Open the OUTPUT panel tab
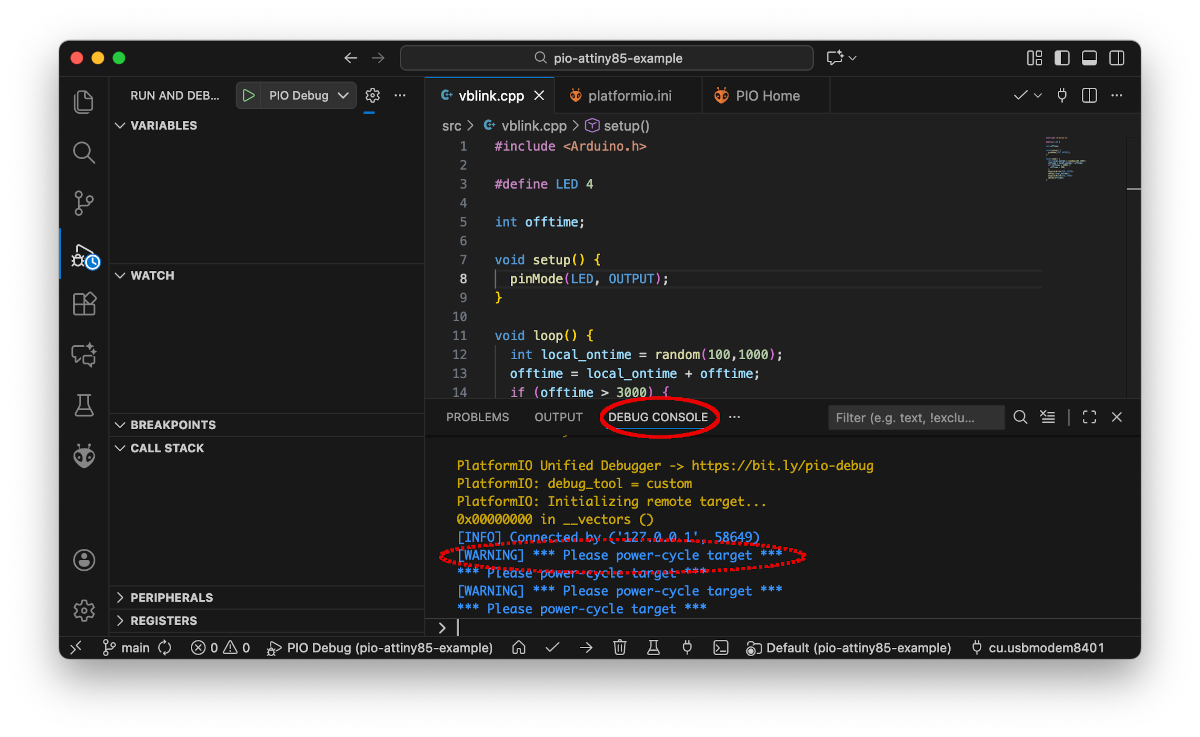The width and height of the screenshot is (1200, 737). coord(558,417)
